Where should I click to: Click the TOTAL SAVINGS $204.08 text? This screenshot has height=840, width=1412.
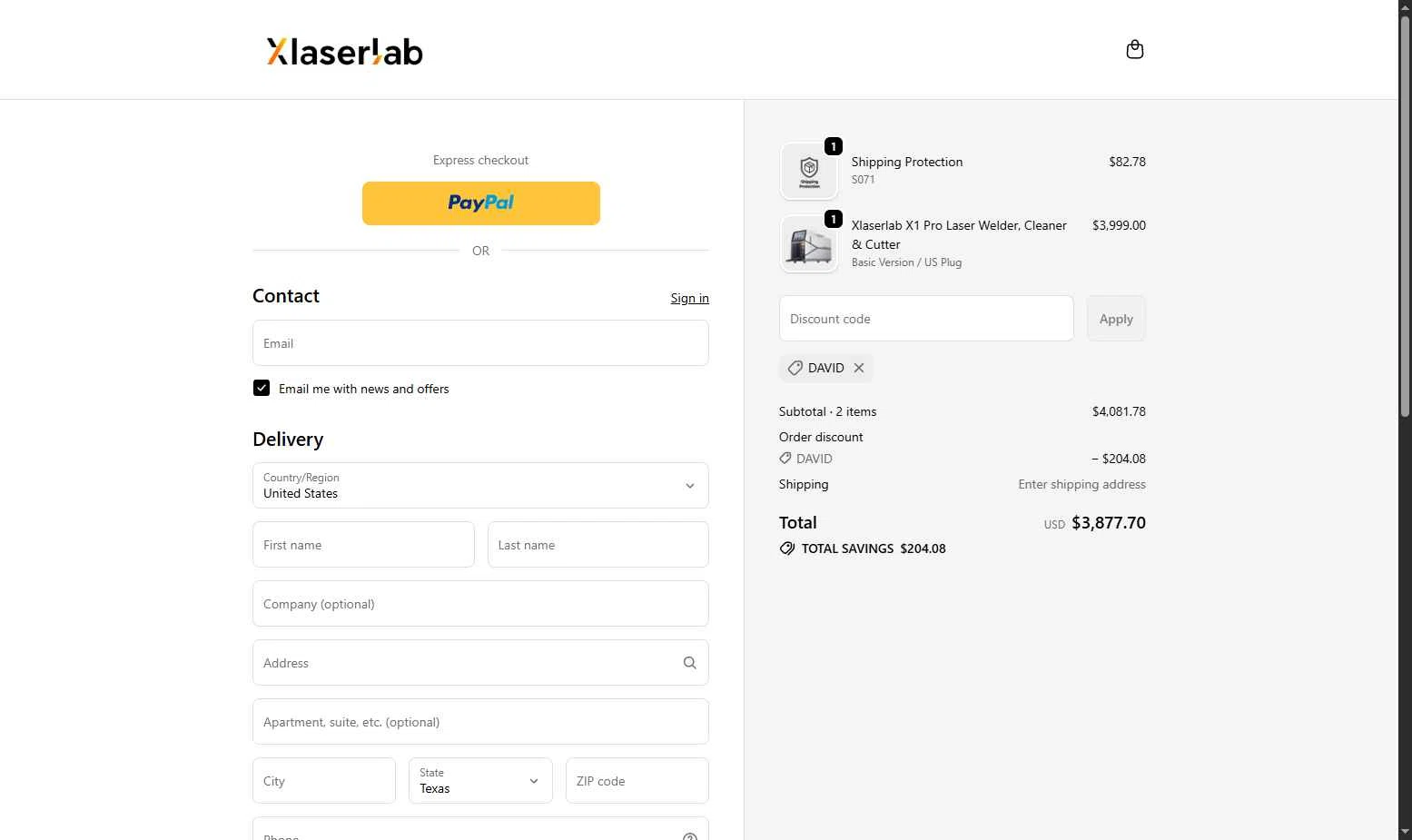(874, 548)
